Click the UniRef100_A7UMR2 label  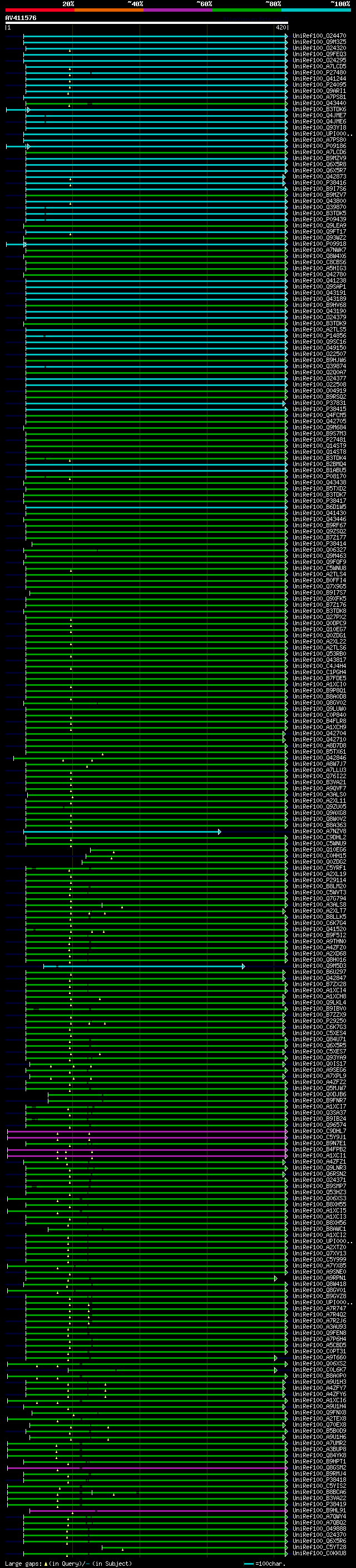coord(319,1443)
